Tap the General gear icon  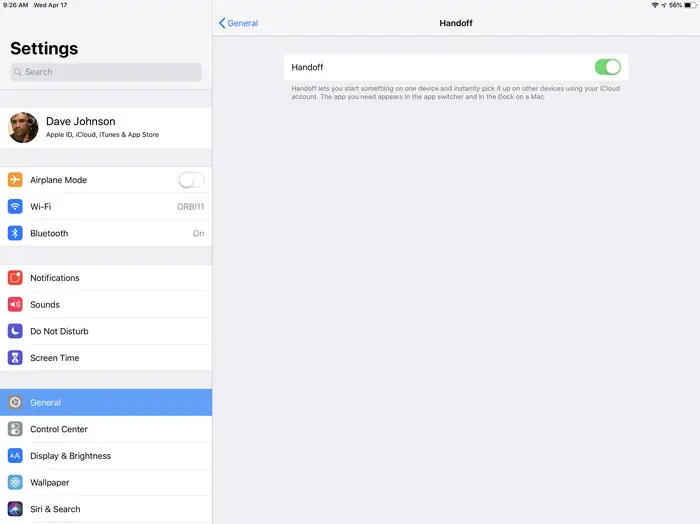(15, 402)
